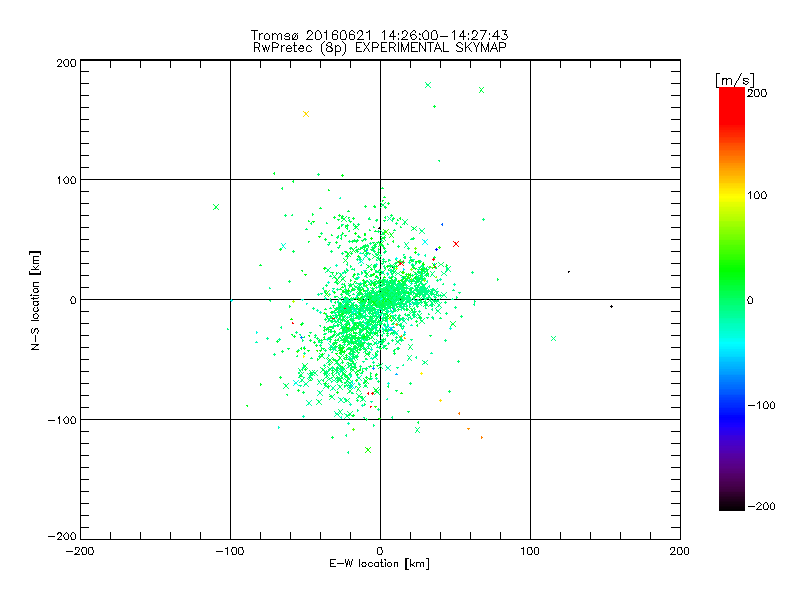Viewport: 800px width, 600px height.
Task: Click the black dot near the right plot edge
Action: pos(611,307)
